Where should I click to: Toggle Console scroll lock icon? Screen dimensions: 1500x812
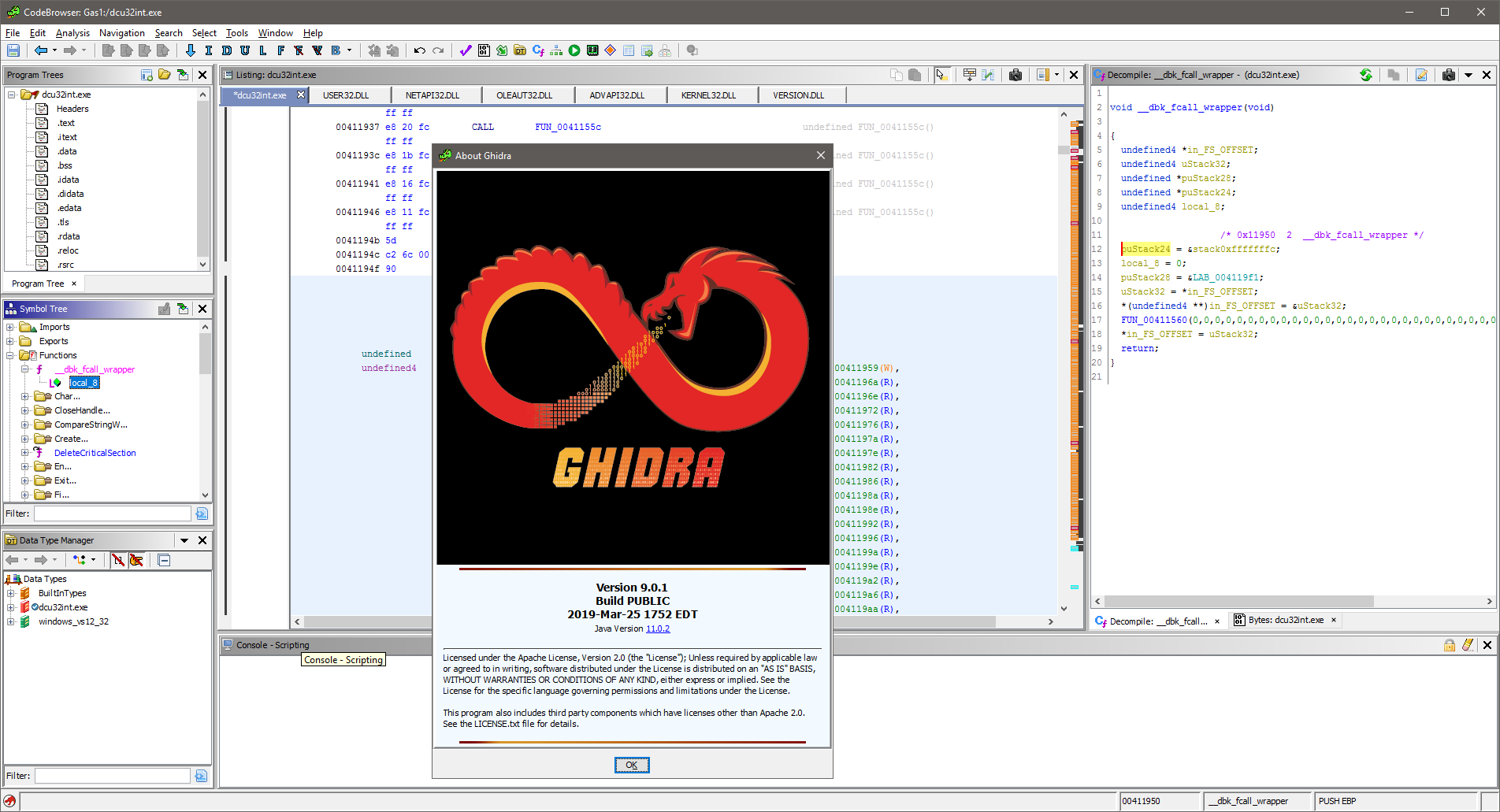click(x=1450, y=645)
